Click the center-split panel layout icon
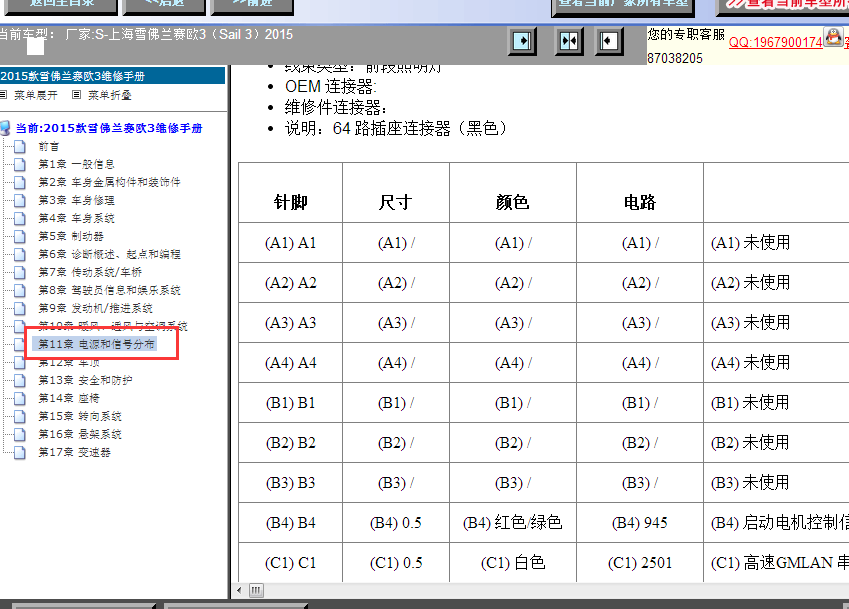849x609 pixels. point(569,41)
